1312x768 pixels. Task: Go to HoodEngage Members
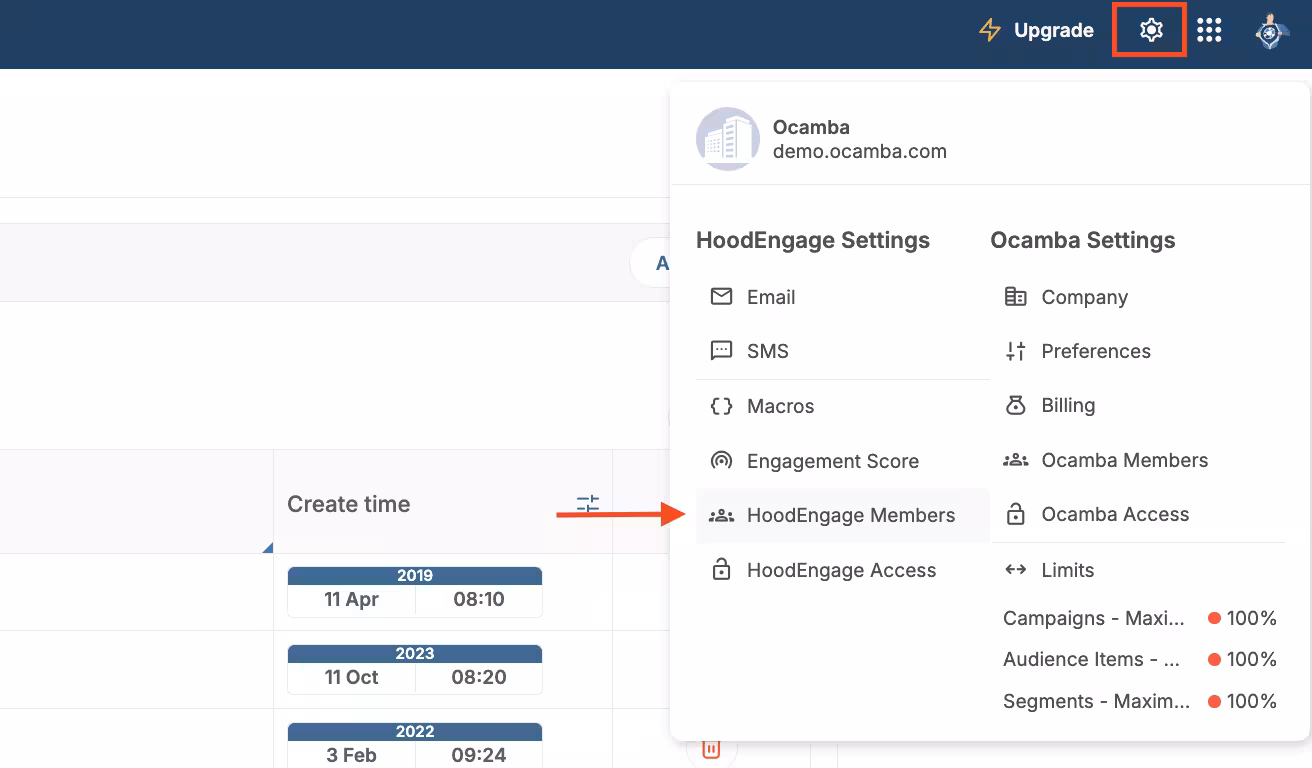coord(850,515)
